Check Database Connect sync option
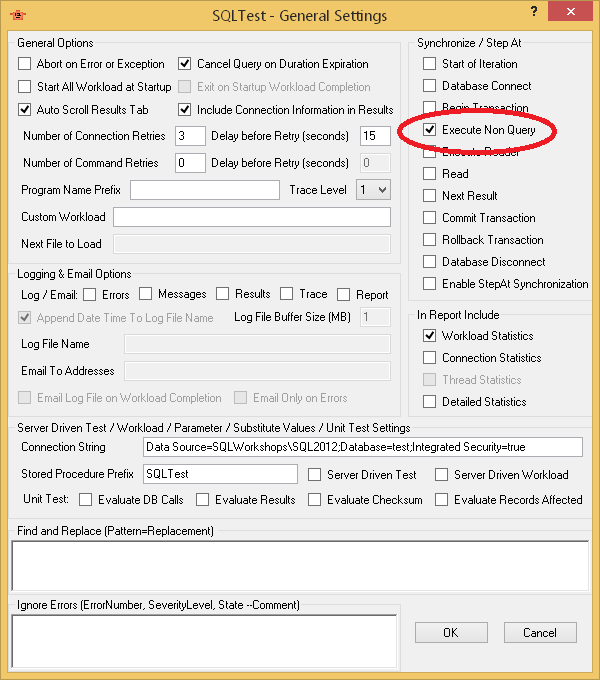This screenshot has width=600, height=680. point(430,85)
